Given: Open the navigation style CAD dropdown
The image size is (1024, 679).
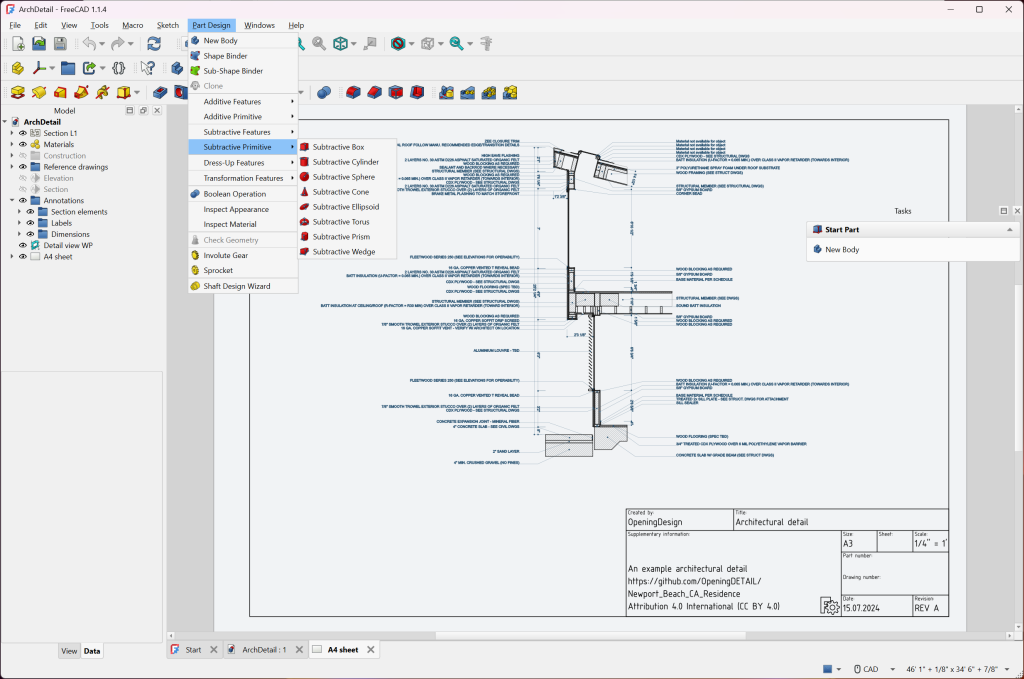Looking at the screenshot, I should point(875,669).
